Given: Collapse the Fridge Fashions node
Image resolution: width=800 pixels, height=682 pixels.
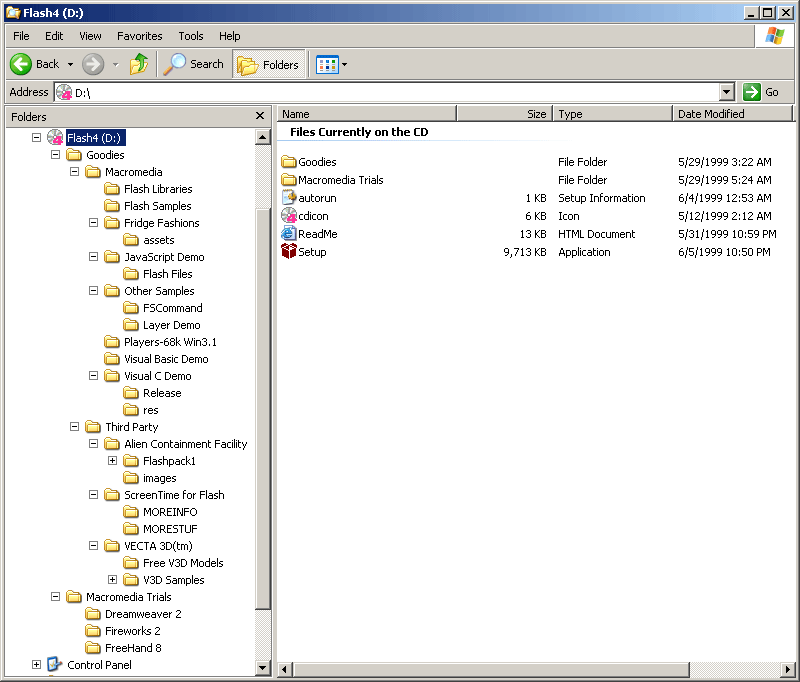Looking at the screenshot, I should pyautogui.click(x=93, y=222).
